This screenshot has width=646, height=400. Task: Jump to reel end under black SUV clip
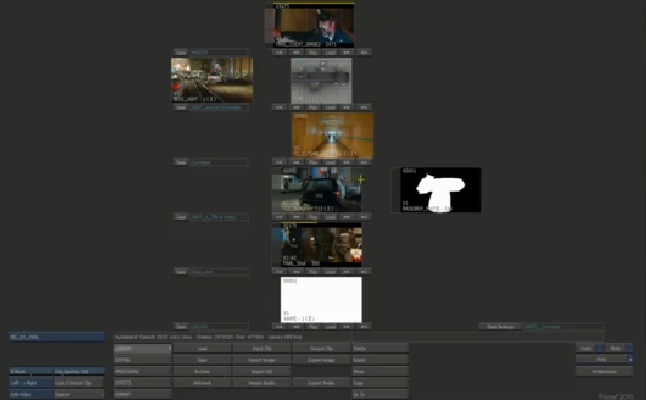pos(364,217)
